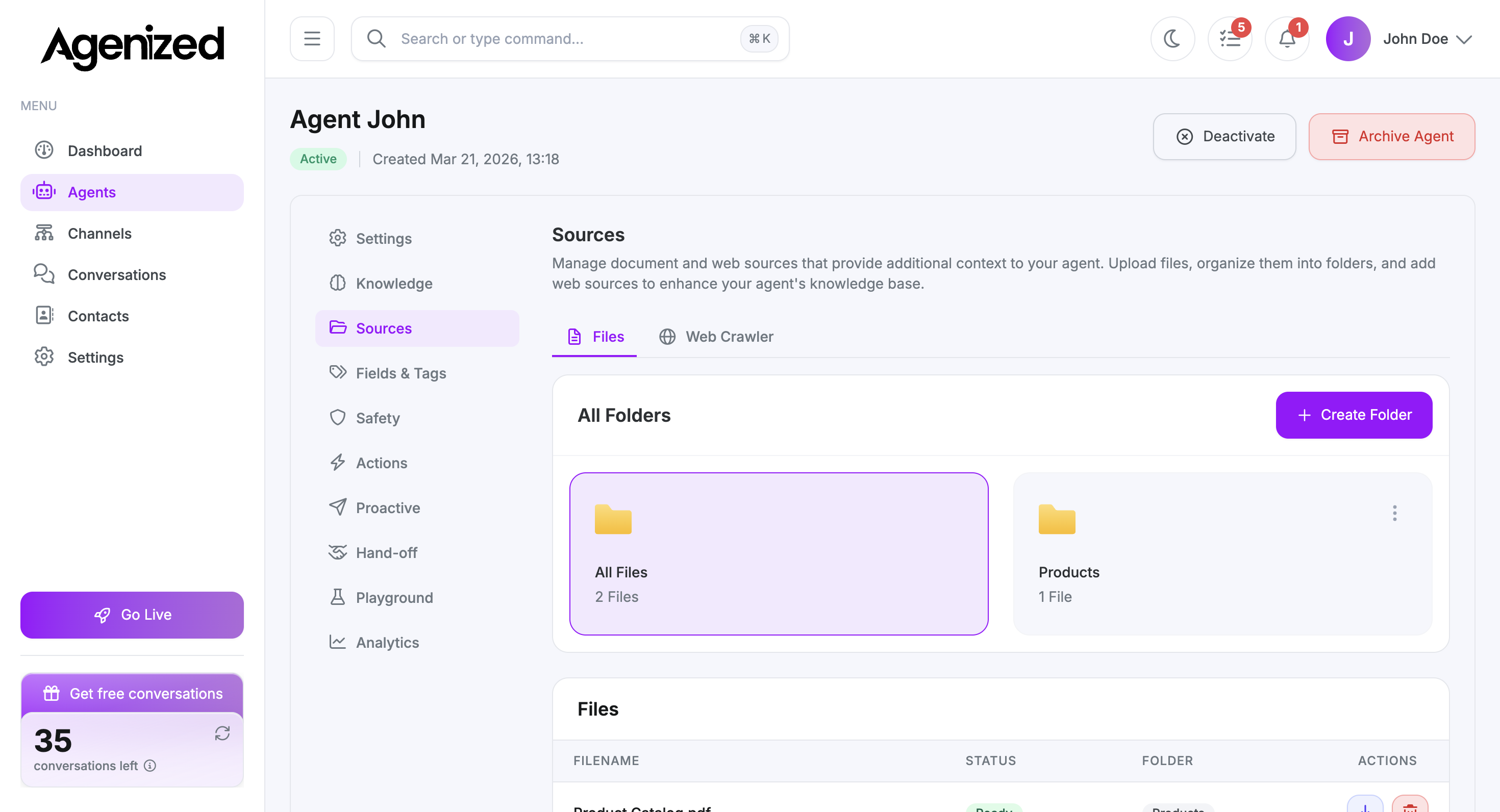
Task: Click the J user avatar
Action: coord(1347,39)
